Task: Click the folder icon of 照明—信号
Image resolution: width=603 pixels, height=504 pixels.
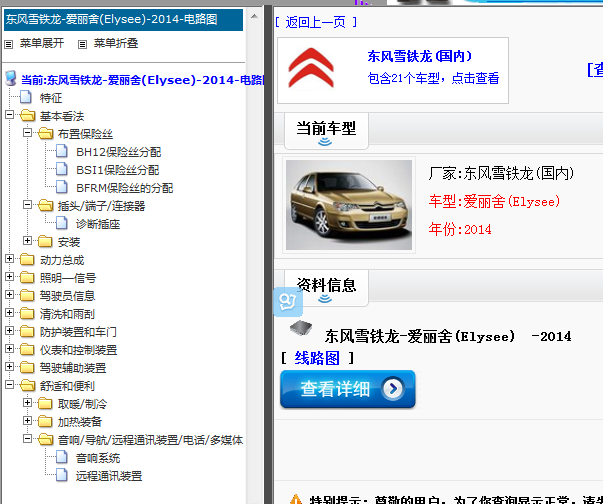Action: point(27,277)
